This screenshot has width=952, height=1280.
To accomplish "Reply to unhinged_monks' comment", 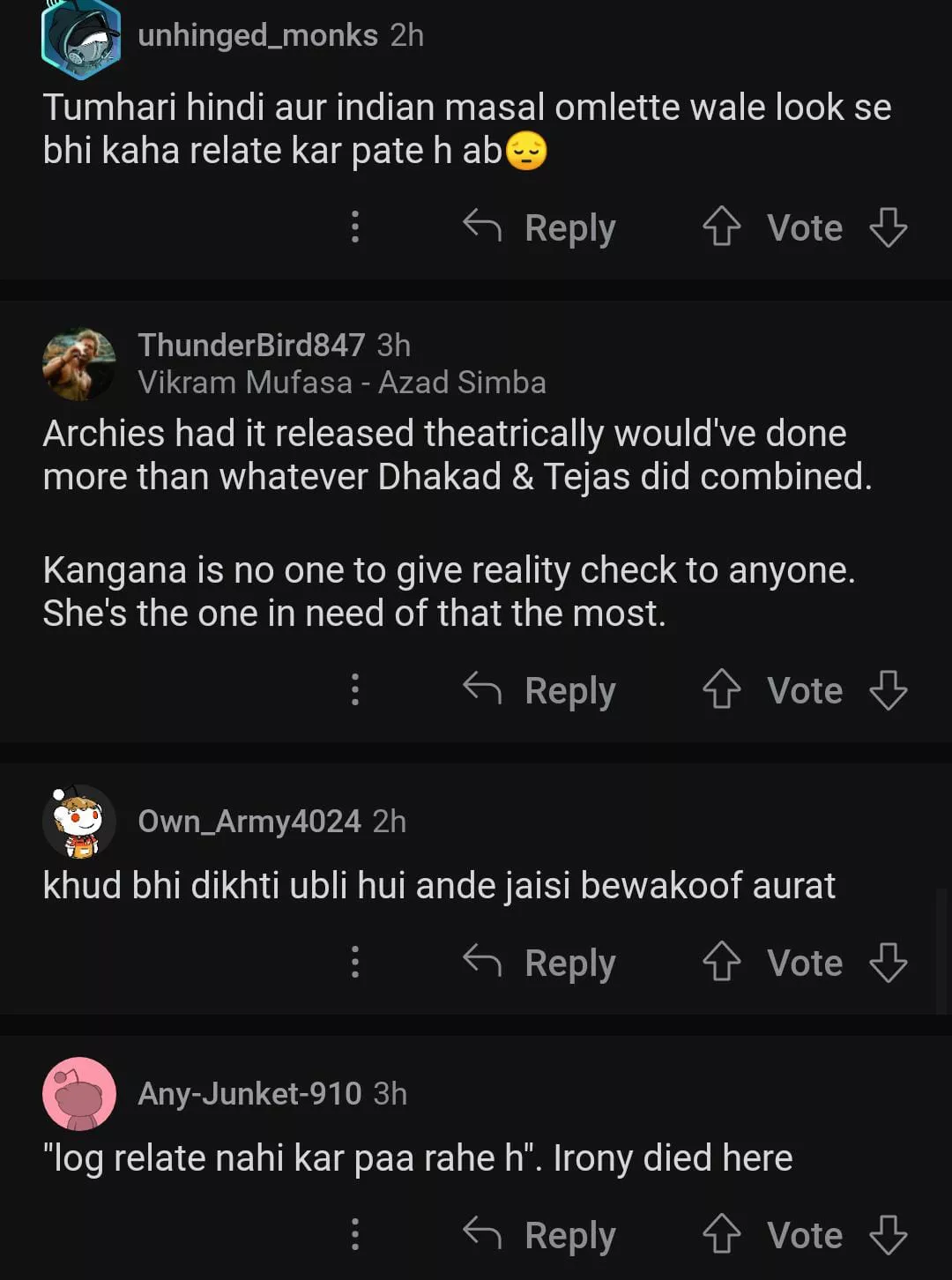I will pos(539,227).
